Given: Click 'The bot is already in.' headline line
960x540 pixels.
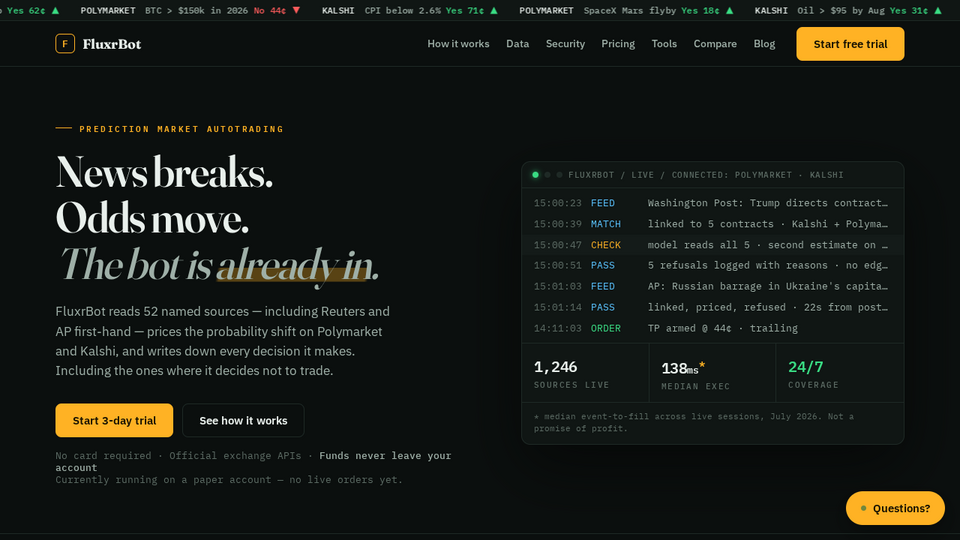Looking at the screenshot, I should point(218,265).
